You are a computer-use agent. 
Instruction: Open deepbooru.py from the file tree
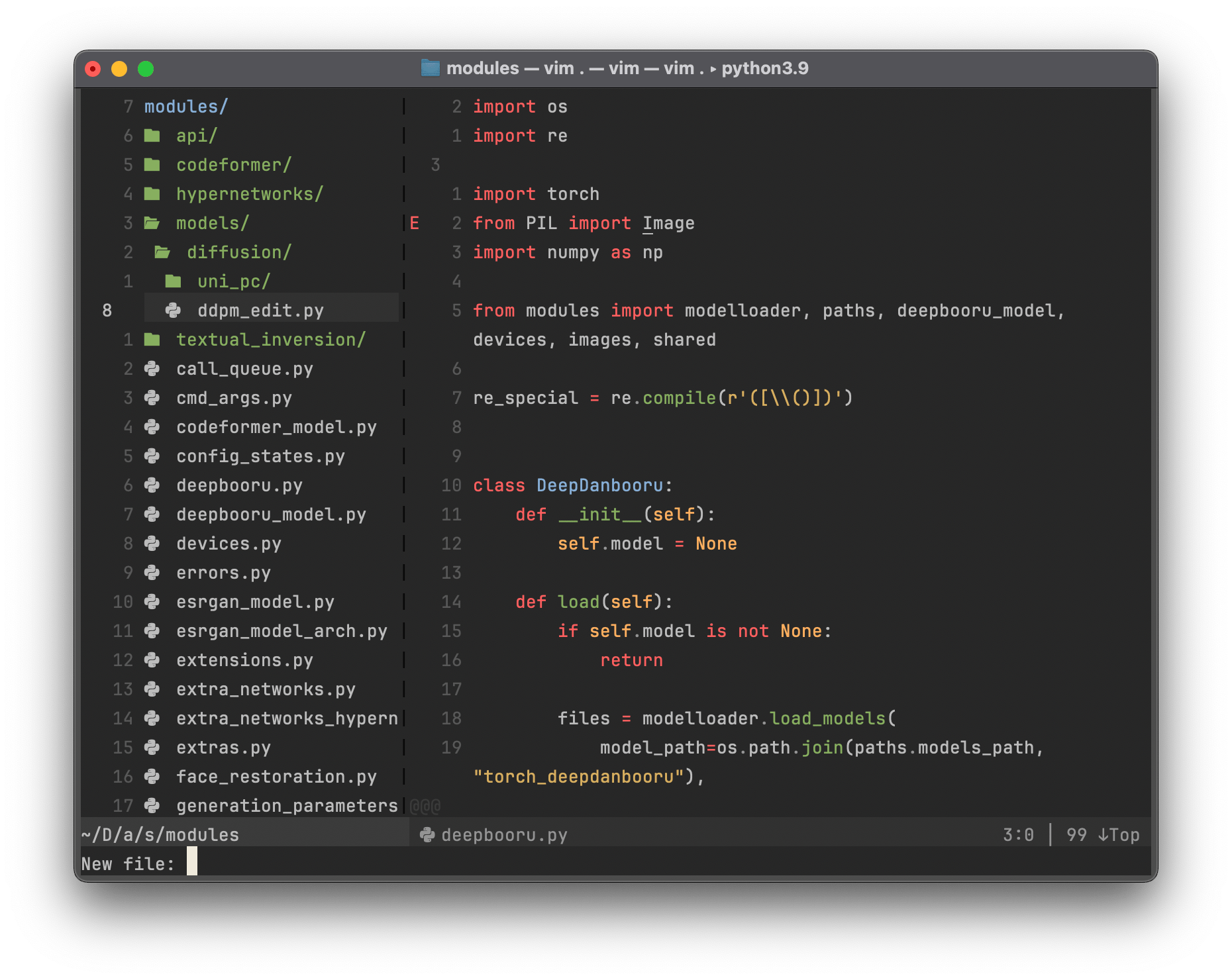click(239, 485)
